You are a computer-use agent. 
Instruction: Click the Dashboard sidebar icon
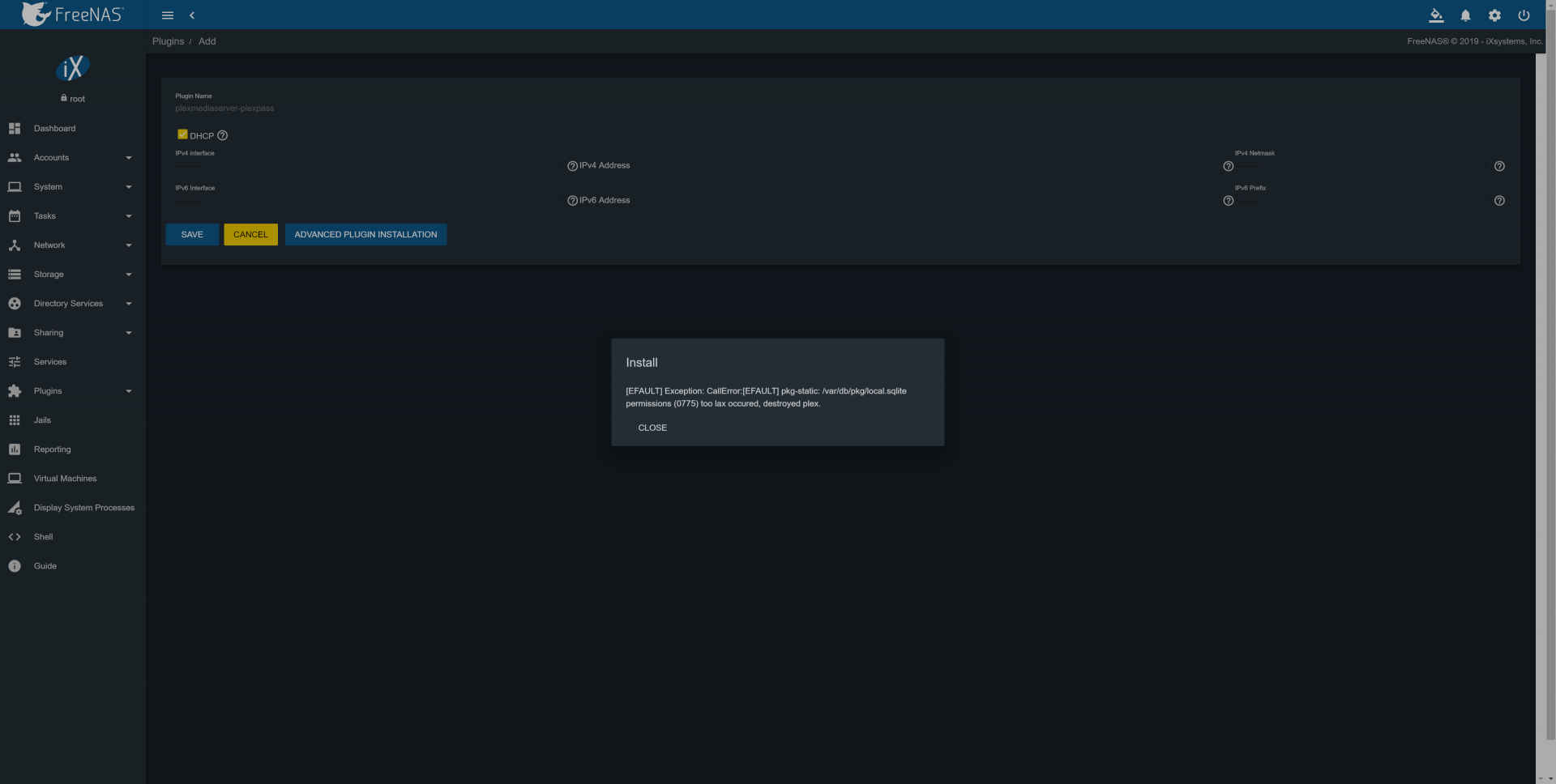pos(15,129)
